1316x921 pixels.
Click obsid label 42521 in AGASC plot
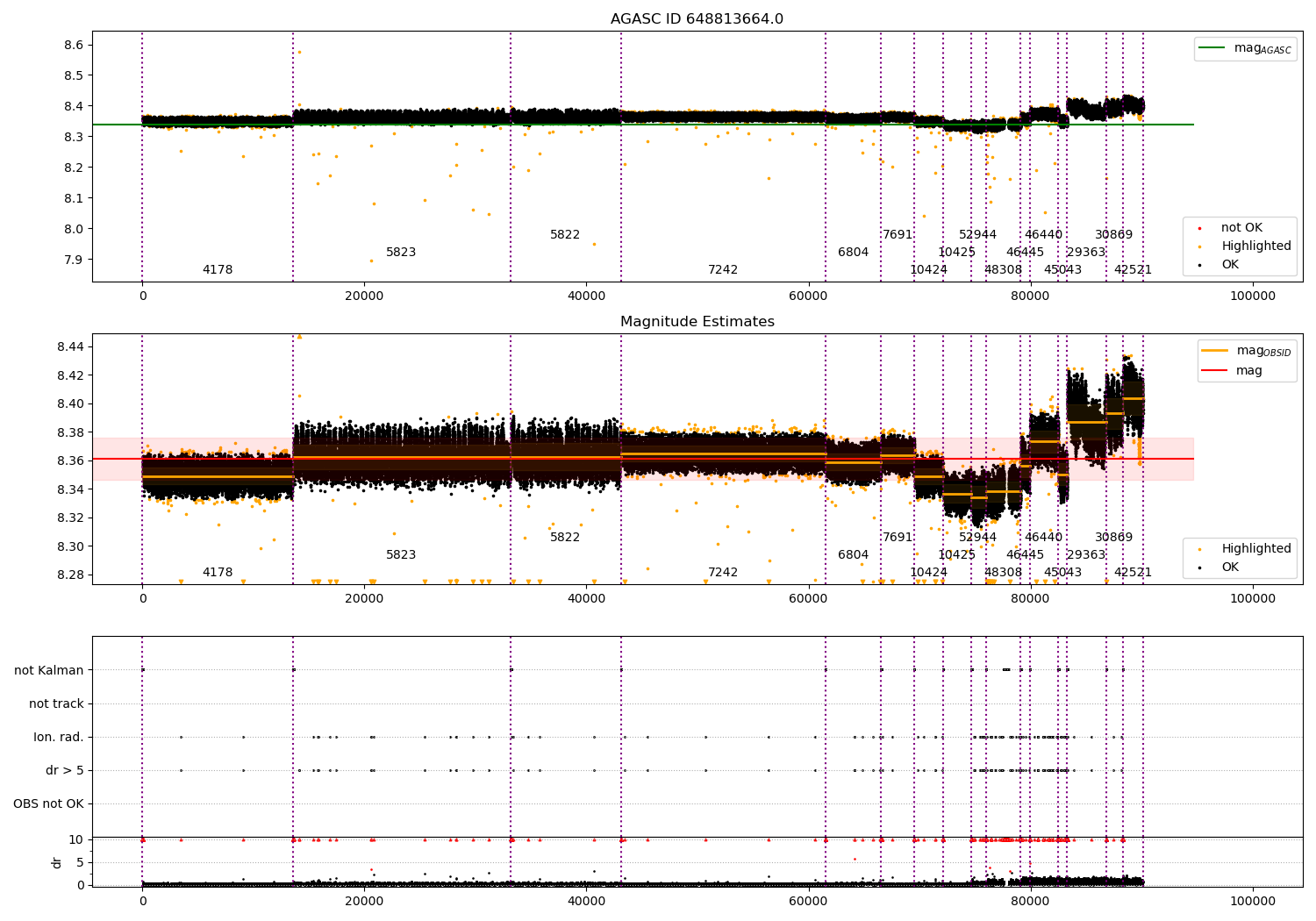1133,270
